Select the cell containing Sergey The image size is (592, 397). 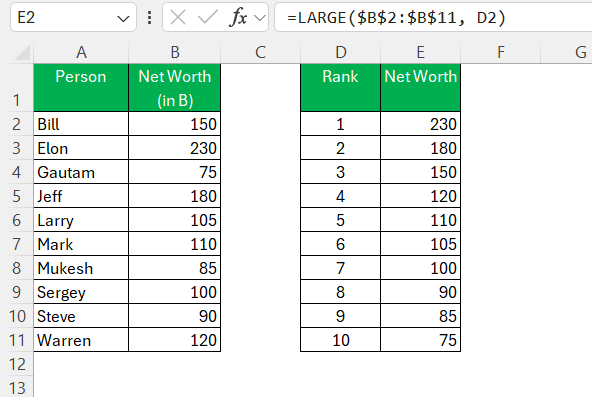(x=81, y=292)
